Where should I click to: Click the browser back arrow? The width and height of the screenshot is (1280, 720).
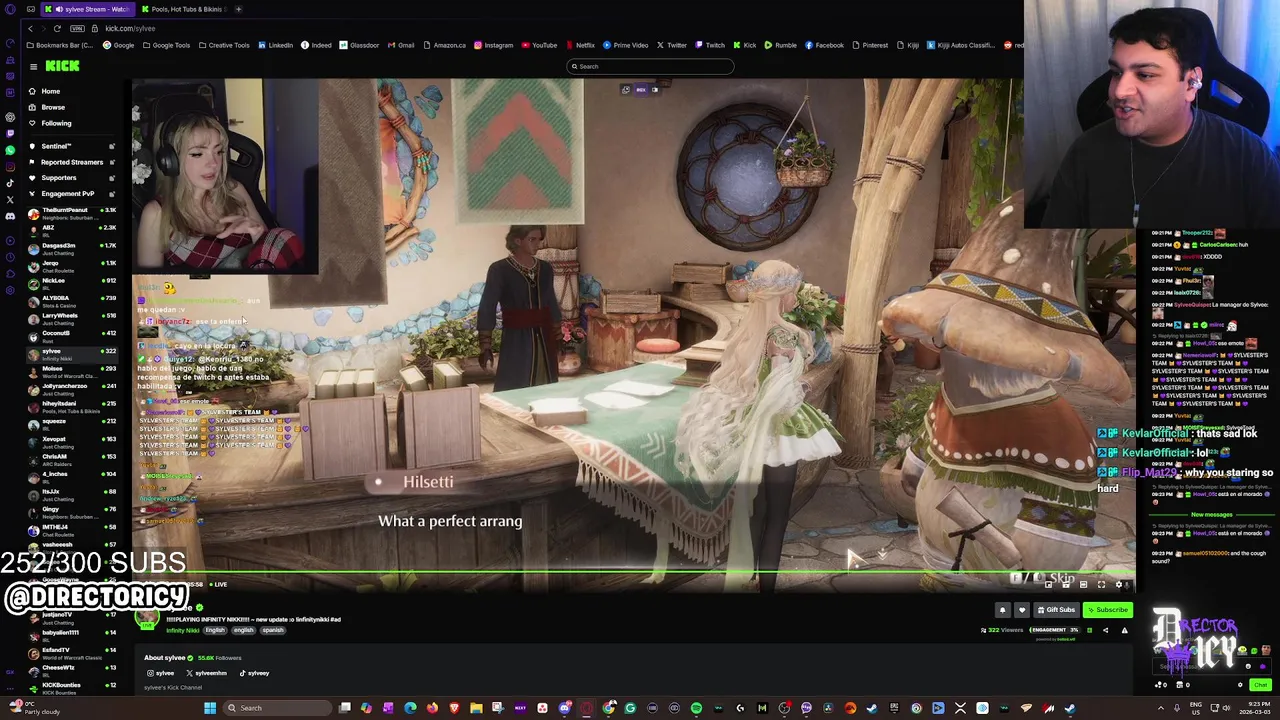30,28
